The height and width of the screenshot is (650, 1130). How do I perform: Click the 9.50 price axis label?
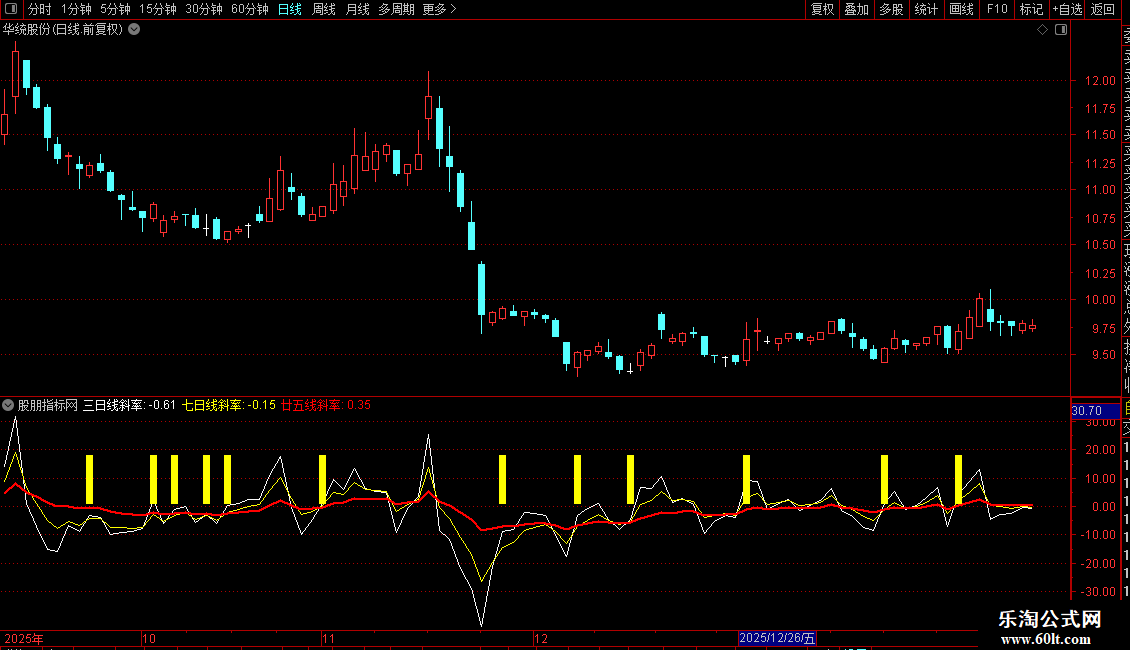pyautogui.click(x=1103, y=355)
